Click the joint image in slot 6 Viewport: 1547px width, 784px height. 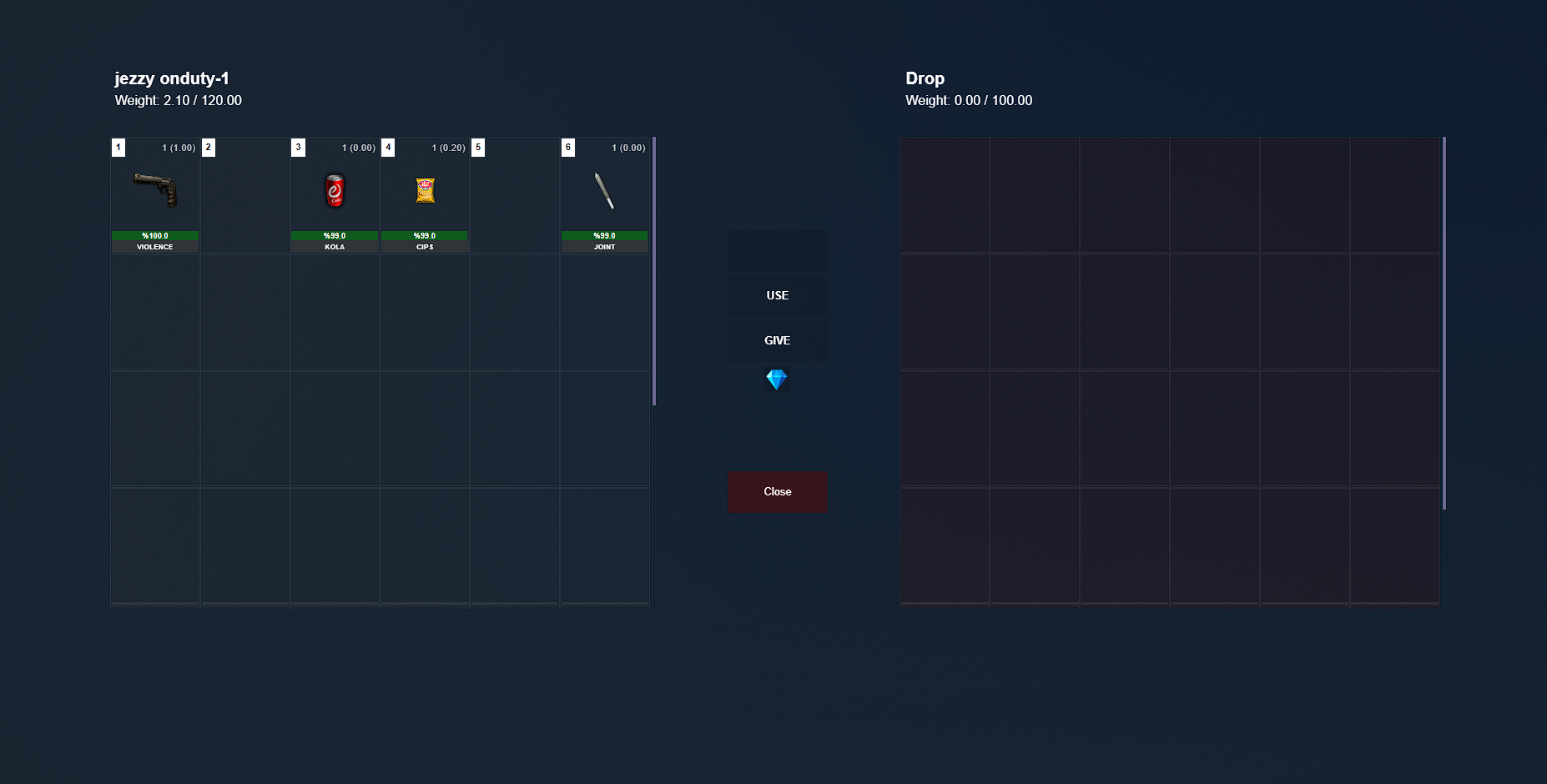pos(604,190)
